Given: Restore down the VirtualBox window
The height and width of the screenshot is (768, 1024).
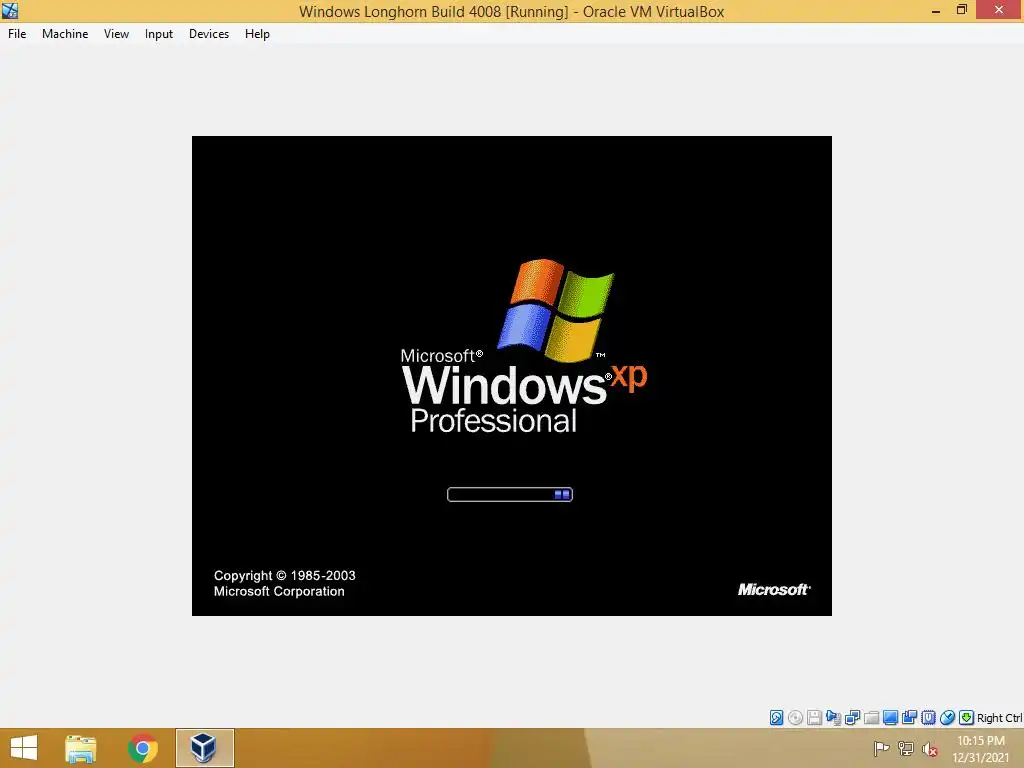Looking at the screenshot, I should 961,10.
